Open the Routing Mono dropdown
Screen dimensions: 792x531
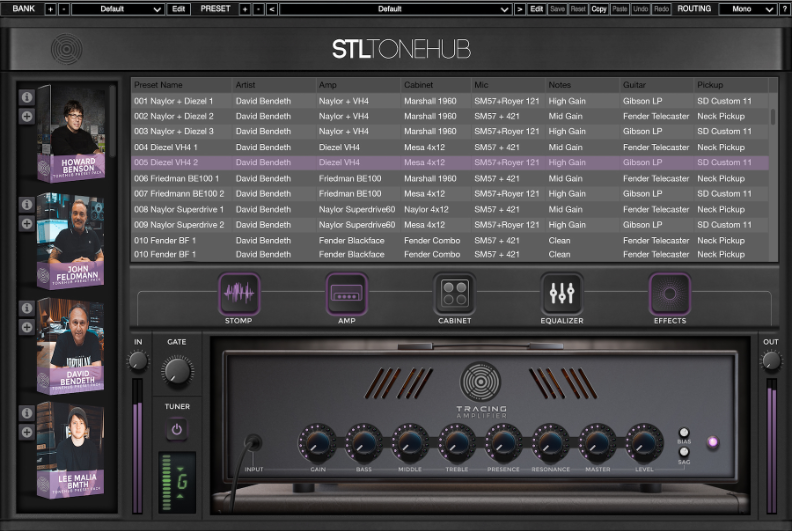748,9
